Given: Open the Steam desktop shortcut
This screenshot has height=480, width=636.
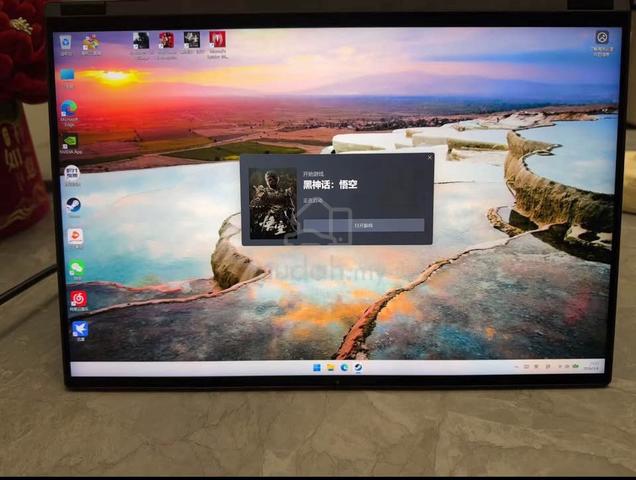Looking at the screenshot, I should [73, 207].
